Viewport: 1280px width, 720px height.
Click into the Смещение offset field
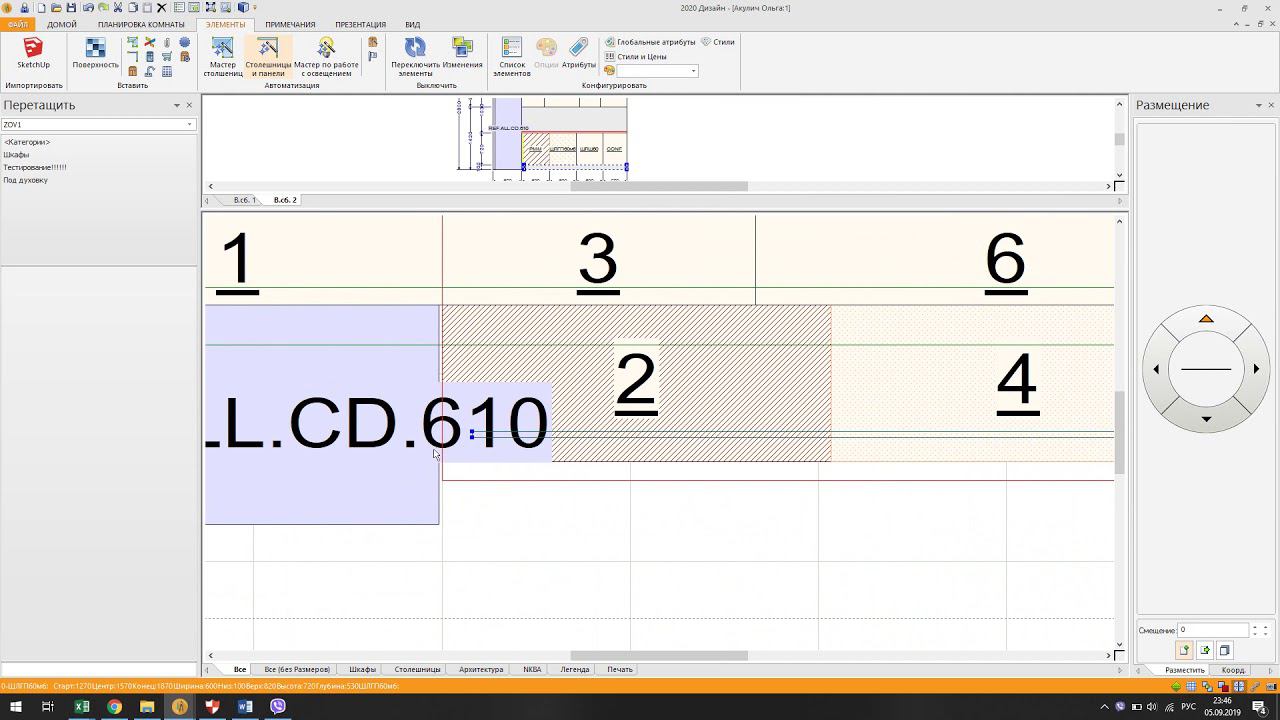click(1213, 630)
